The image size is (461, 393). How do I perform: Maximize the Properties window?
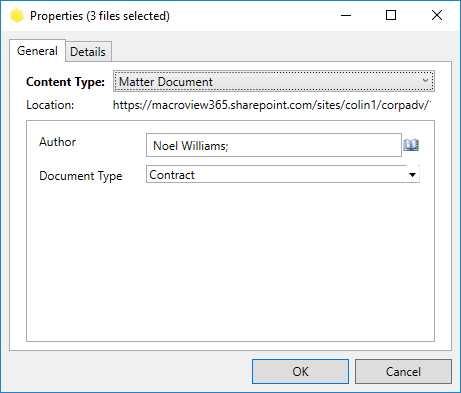pyautogui.click(x=391, y=15)
